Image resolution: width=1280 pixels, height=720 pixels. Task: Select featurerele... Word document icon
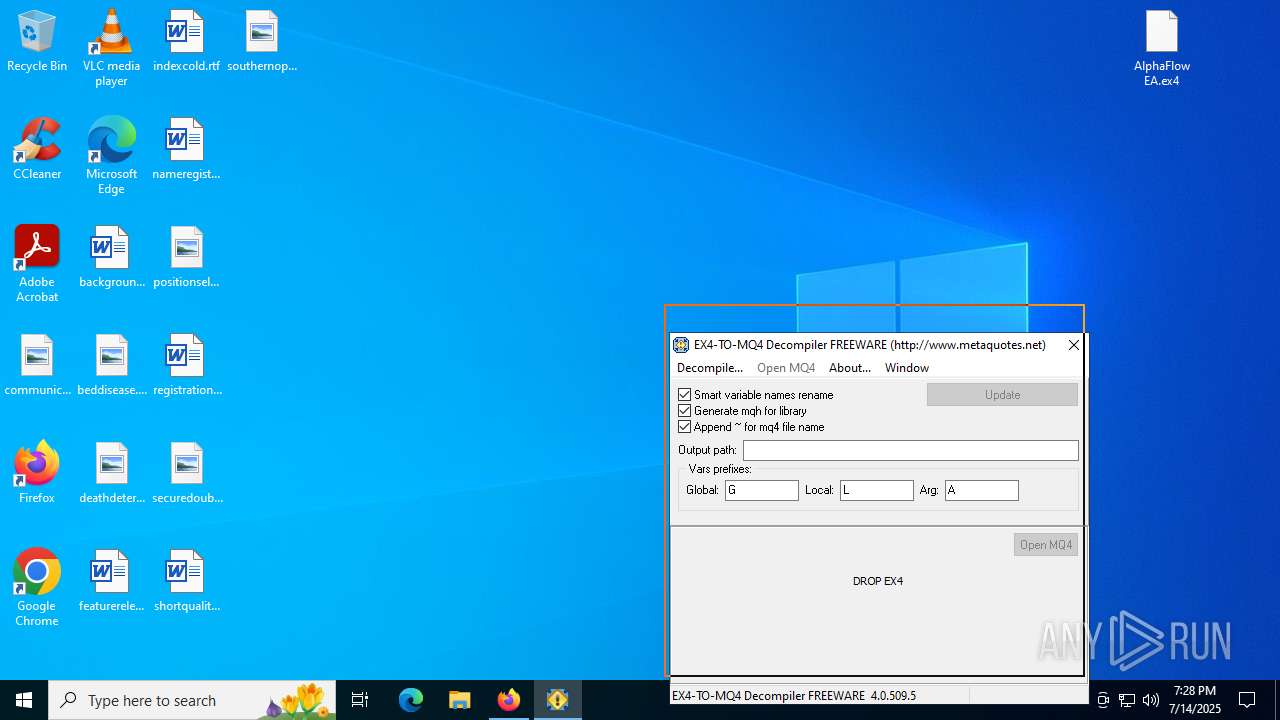(x=111, y=582)
